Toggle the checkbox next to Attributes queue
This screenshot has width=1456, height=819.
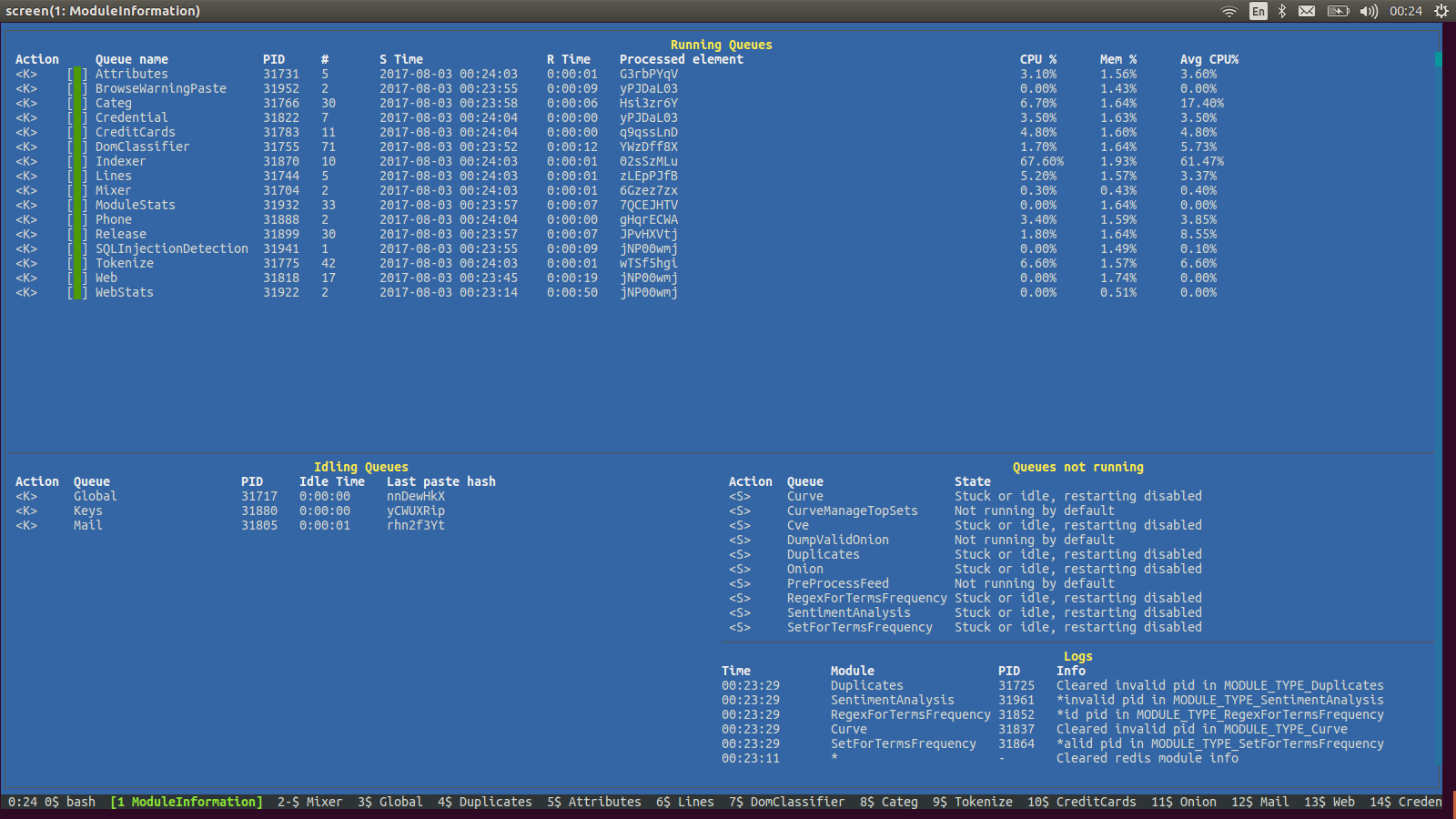[77, 74]
